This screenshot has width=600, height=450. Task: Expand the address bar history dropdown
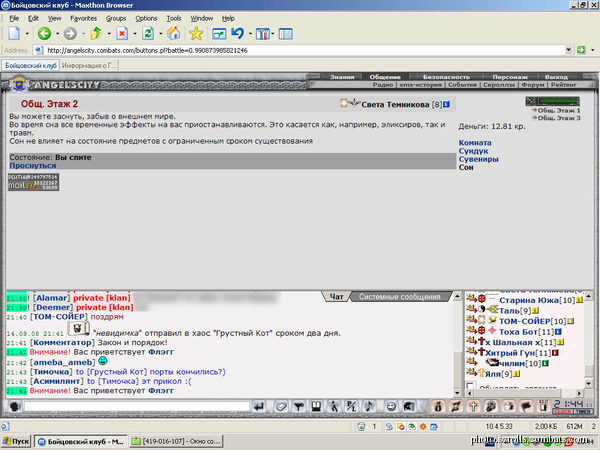(568, 50)
